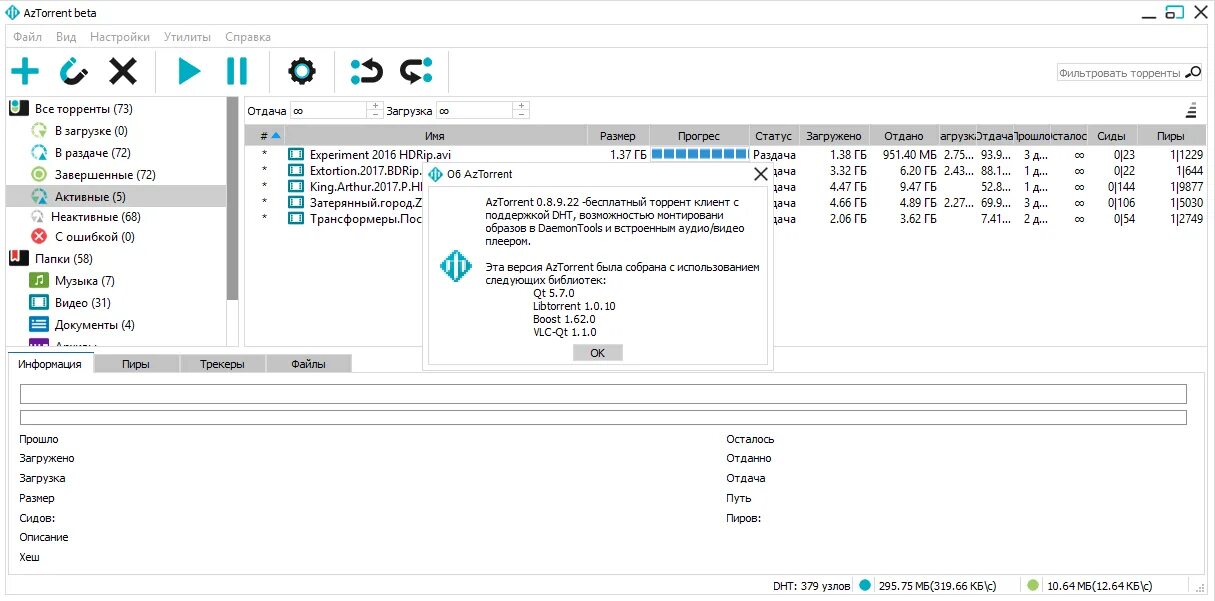Sort by the Пиры column header
Image resolution: width=1215 pixels, height=601 pixels.
point(1171,136)
